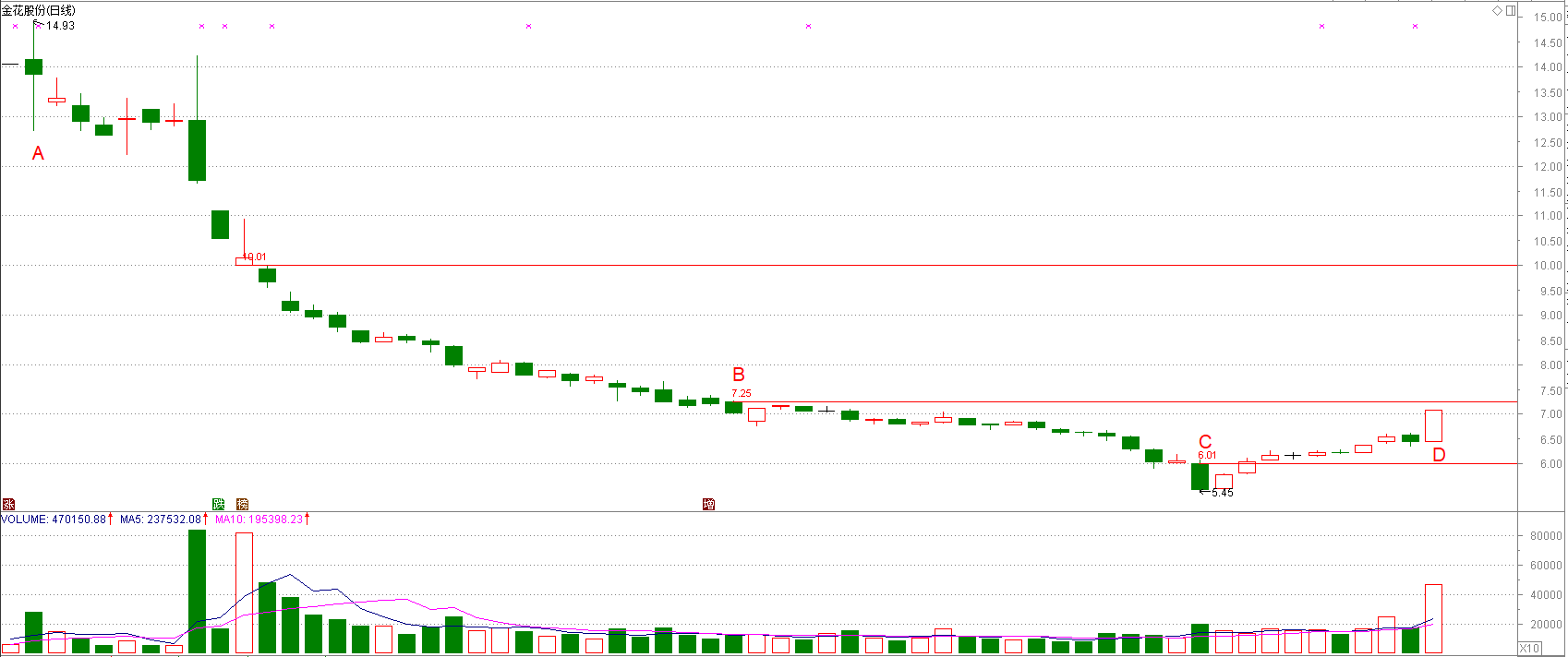Open the red 涨 info marker
This screenshot has width=1568, height=657.
pyautogui.click(x=8, y=504)
